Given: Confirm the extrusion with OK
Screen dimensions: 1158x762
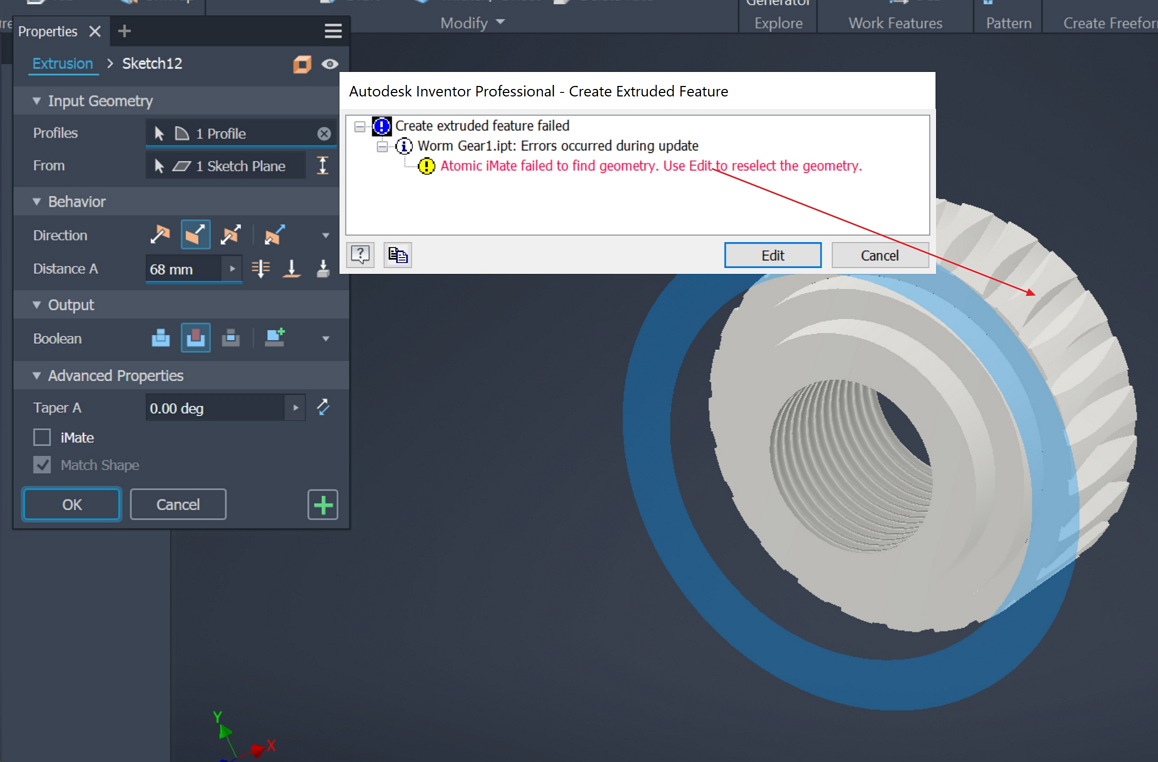Looking at the screenshot, I should 72,504.
